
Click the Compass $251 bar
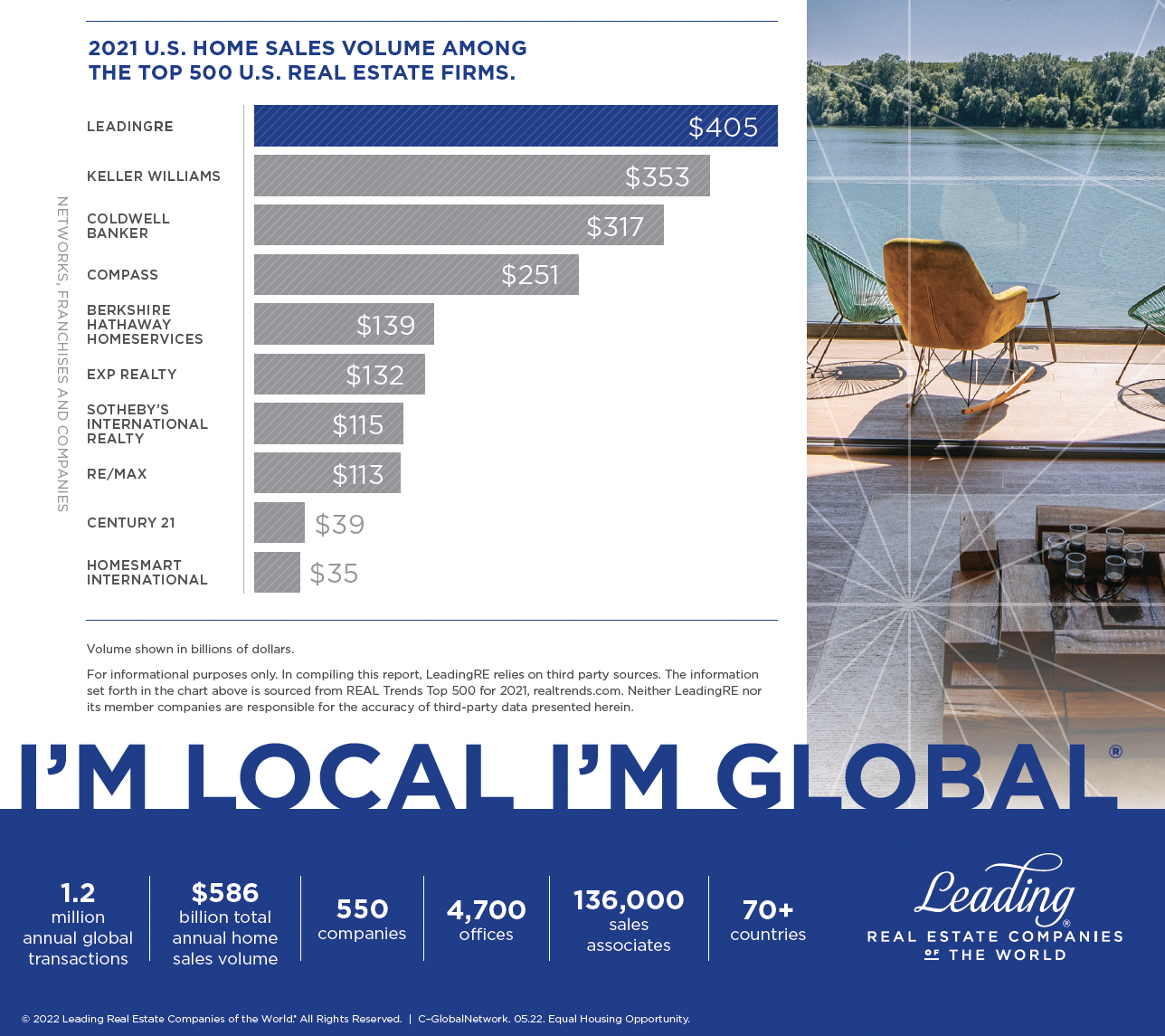(x=415, y=274)
